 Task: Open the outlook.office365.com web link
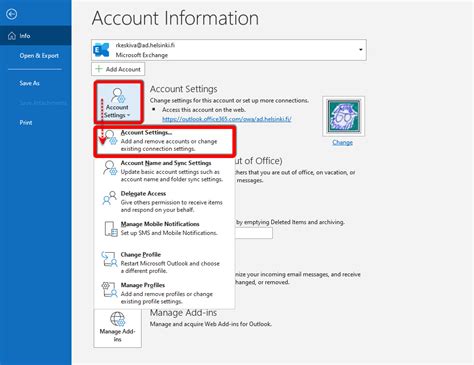coord(227,119)
